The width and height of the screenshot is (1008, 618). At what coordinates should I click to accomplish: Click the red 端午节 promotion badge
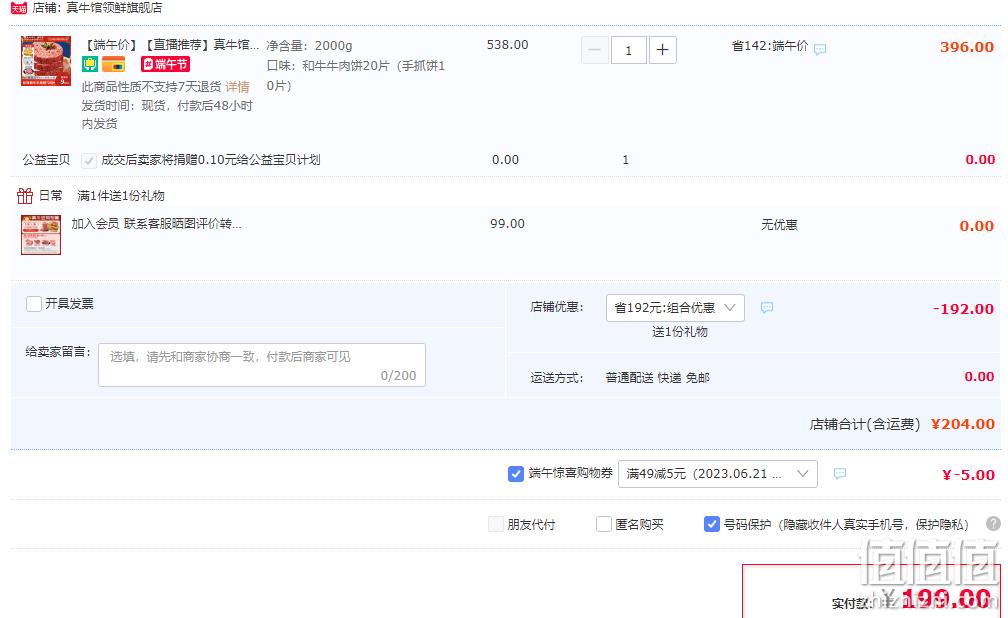[x=165, y=64]
